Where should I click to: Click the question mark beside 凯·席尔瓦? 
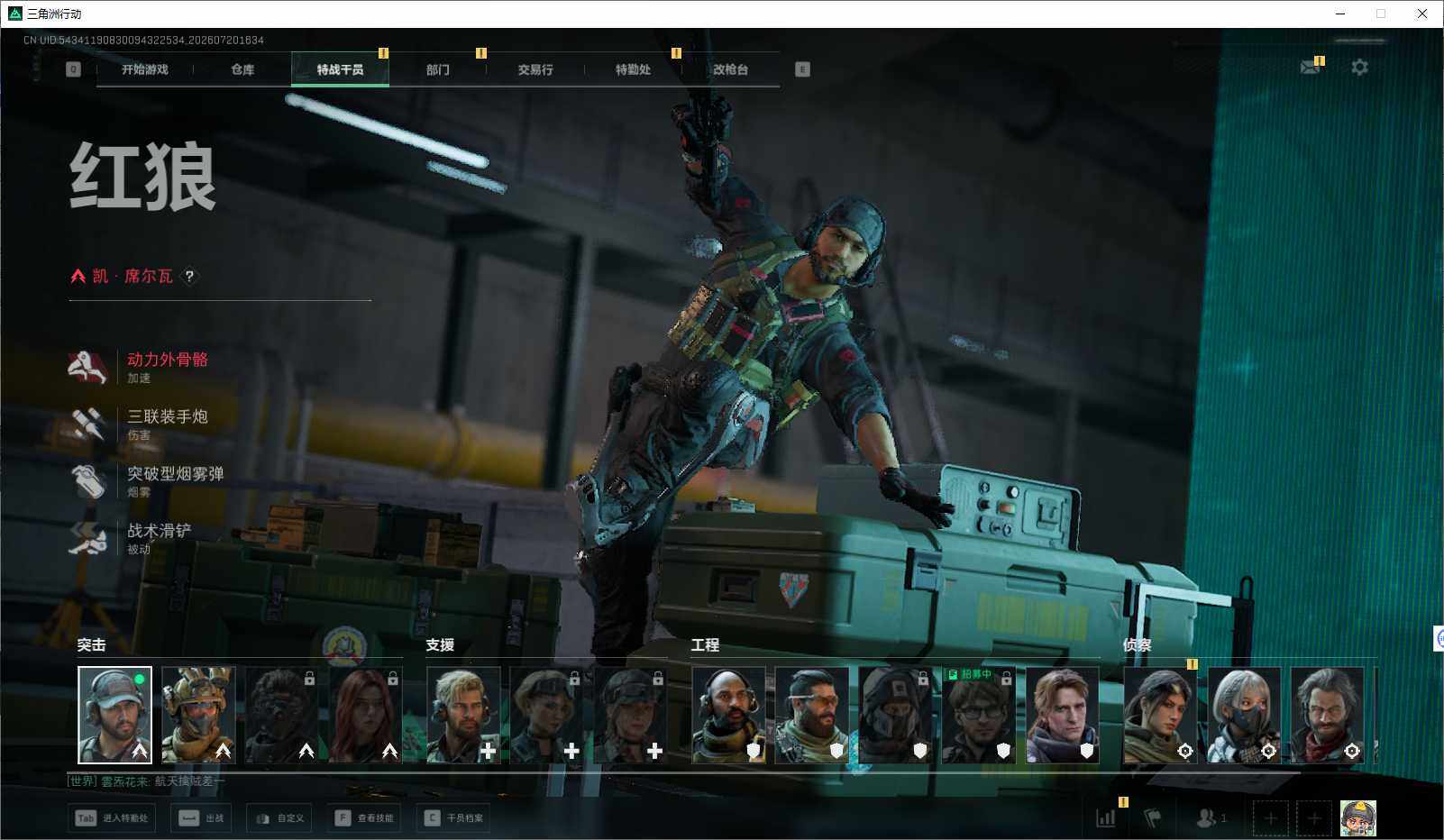tap(189, 276)
